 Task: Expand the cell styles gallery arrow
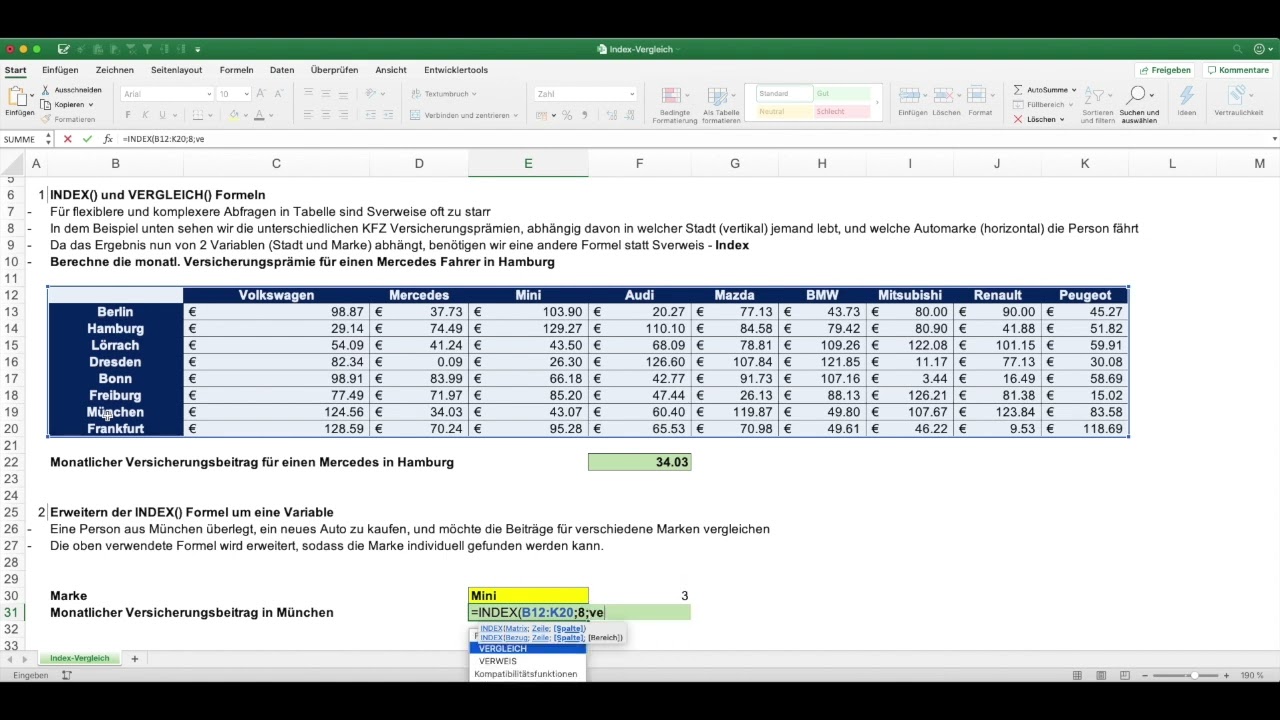pos(877,103)
